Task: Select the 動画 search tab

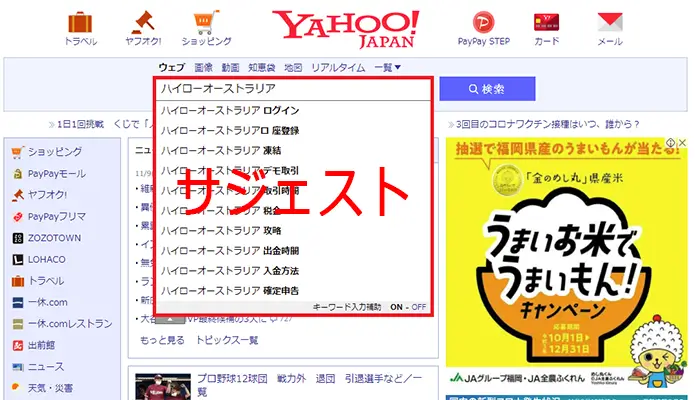Action: click(230, 67)
